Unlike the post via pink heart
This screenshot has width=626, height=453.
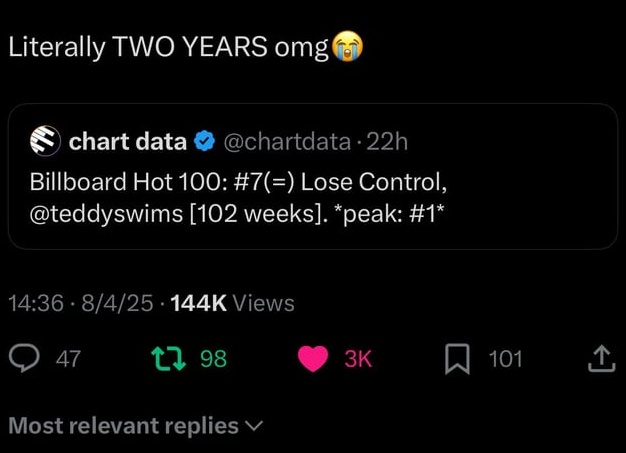coord(313,358)
